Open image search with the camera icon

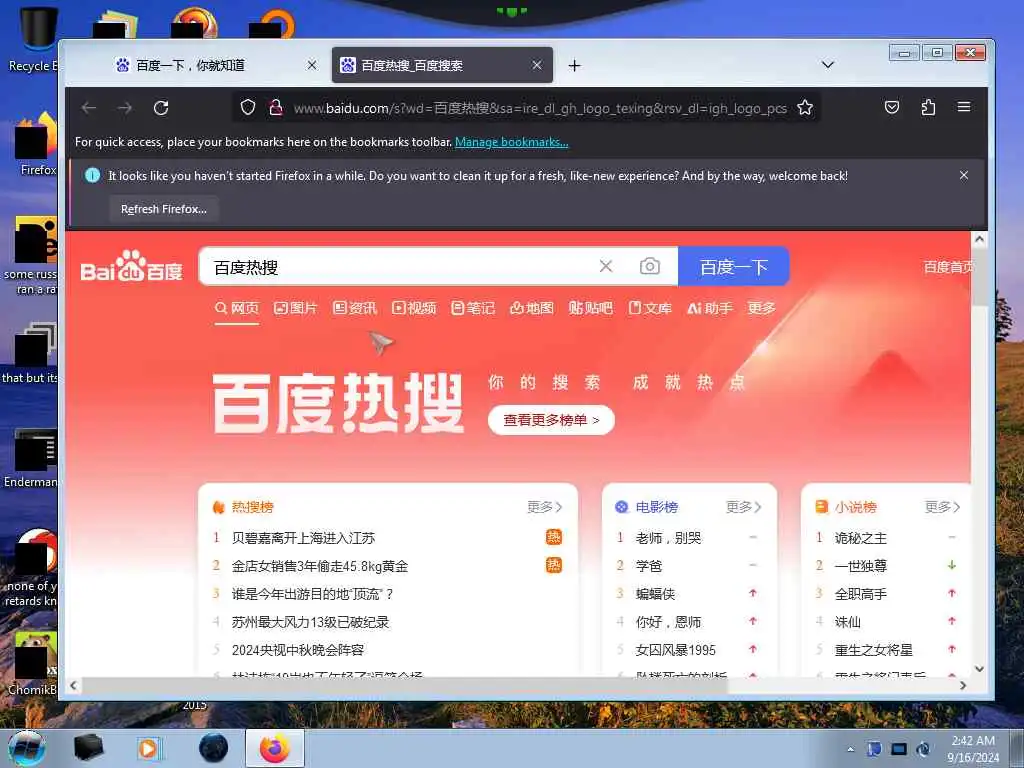(x=650, y=266)
